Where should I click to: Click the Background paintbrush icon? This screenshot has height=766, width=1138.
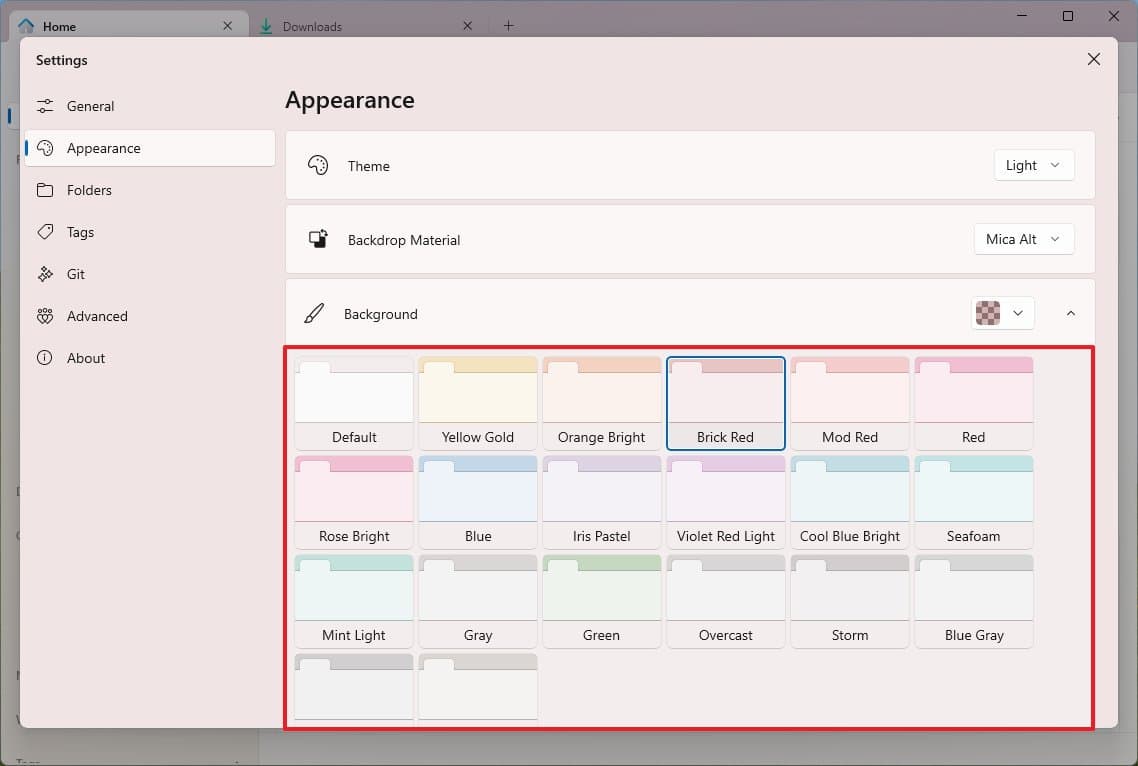[x=314, y=313]
